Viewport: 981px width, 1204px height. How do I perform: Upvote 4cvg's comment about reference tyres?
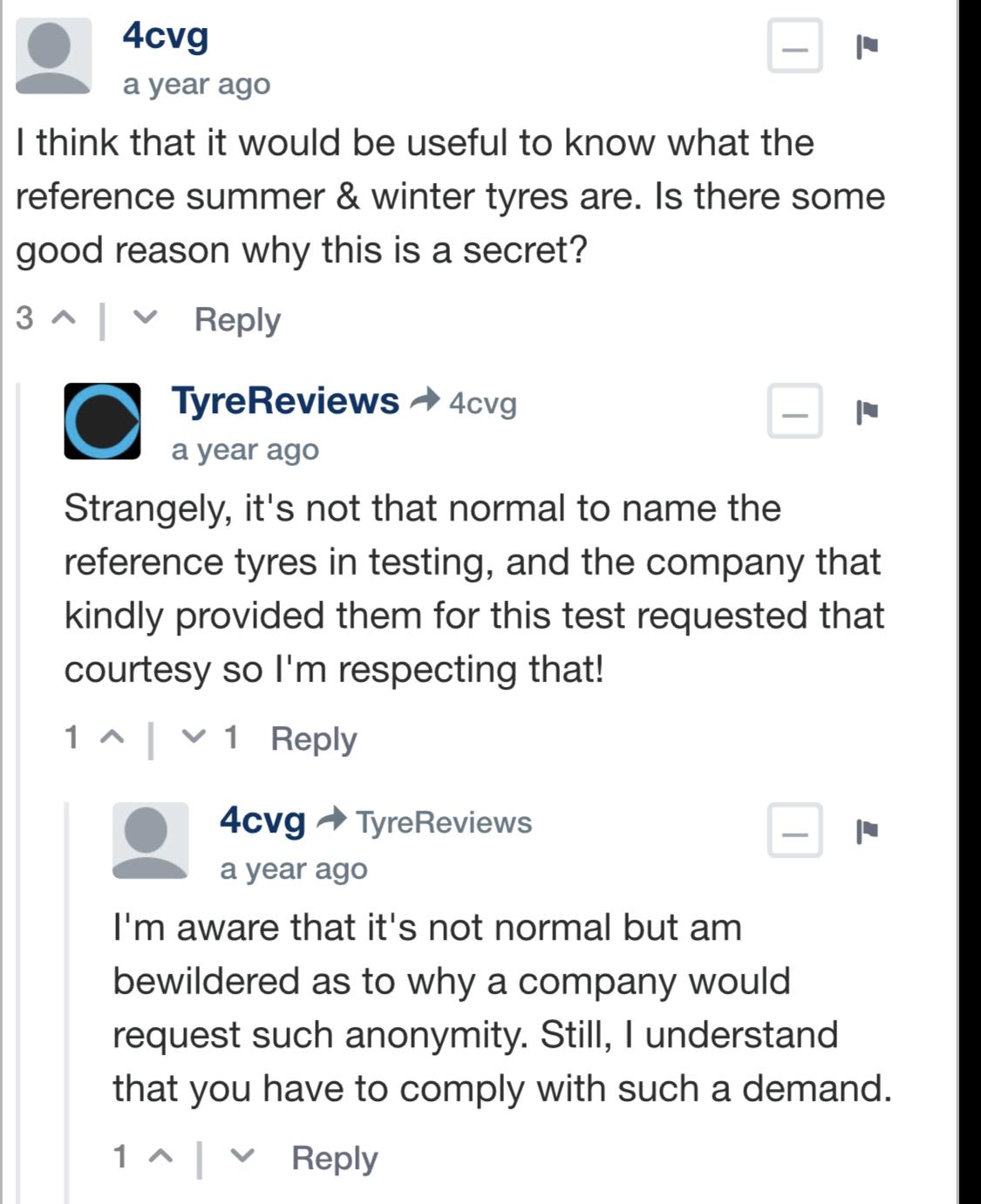tap(61, 319)
